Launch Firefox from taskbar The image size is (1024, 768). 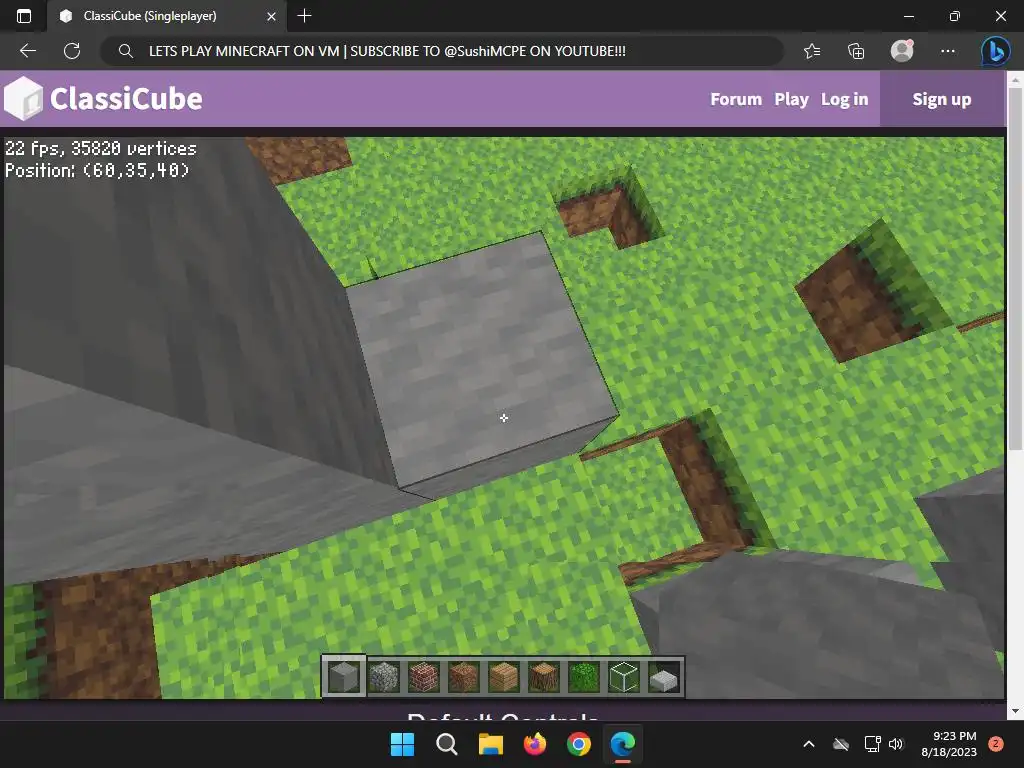pyautogui.click(x=535, y=744)
